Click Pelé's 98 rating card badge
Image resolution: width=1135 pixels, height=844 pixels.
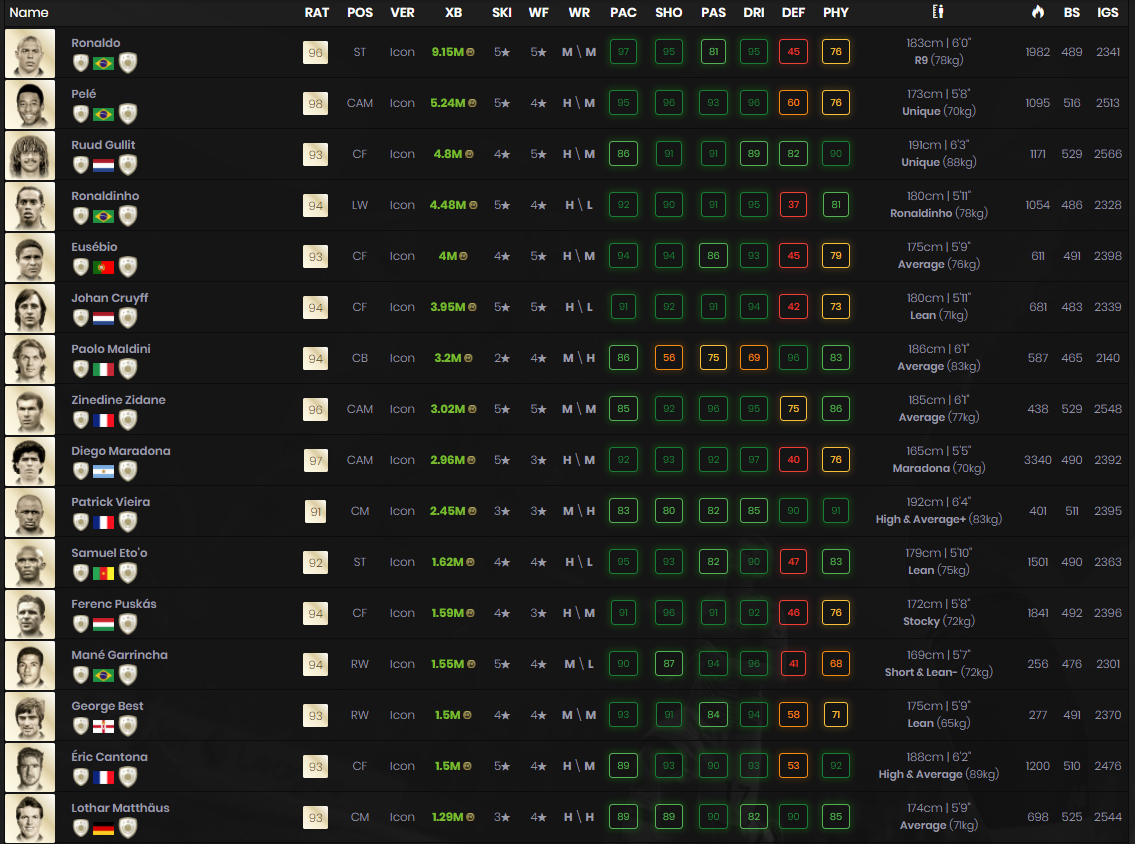click(x=316, y=103)
